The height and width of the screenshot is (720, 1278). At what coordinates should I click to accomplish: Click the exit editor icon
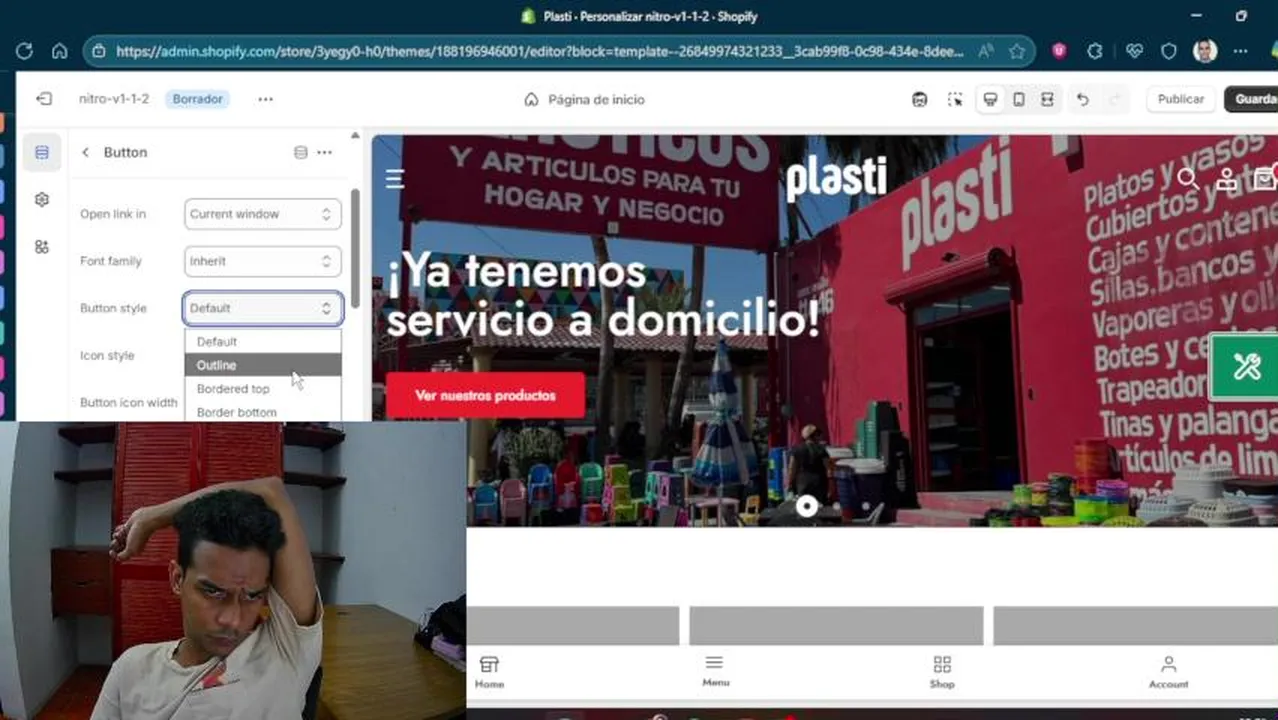pyautogui.click(x=43, y=99)
